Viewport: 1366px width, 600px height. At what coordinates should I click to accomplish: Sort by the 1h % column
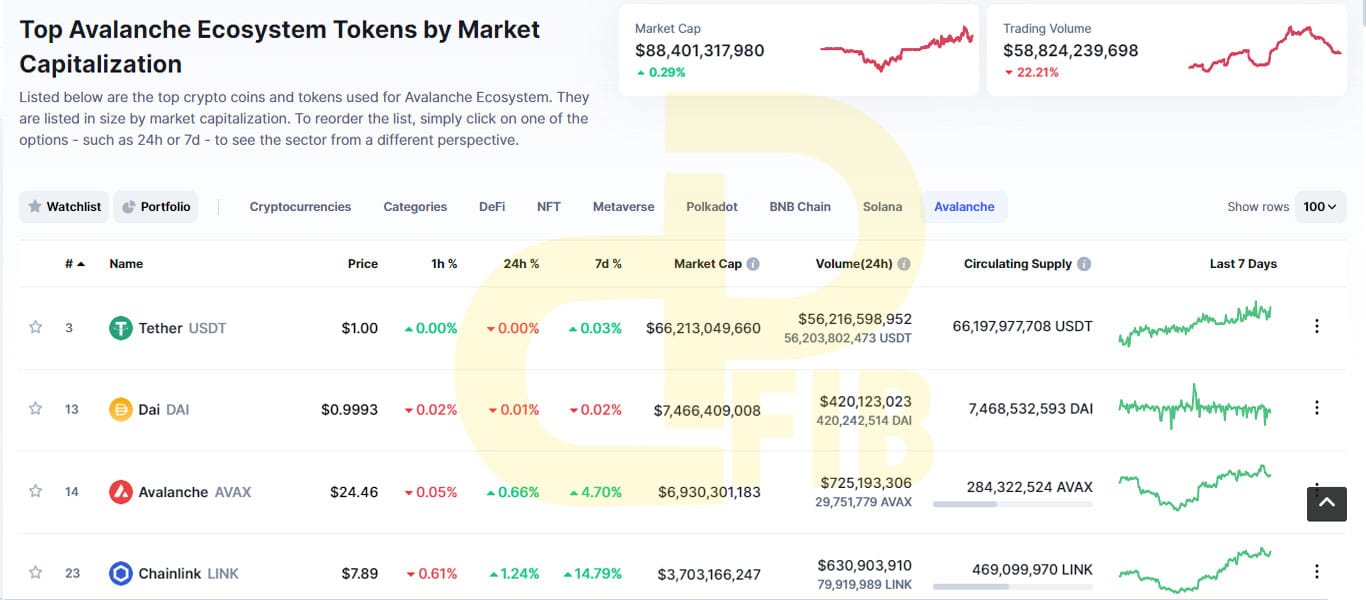click(444, 264)
